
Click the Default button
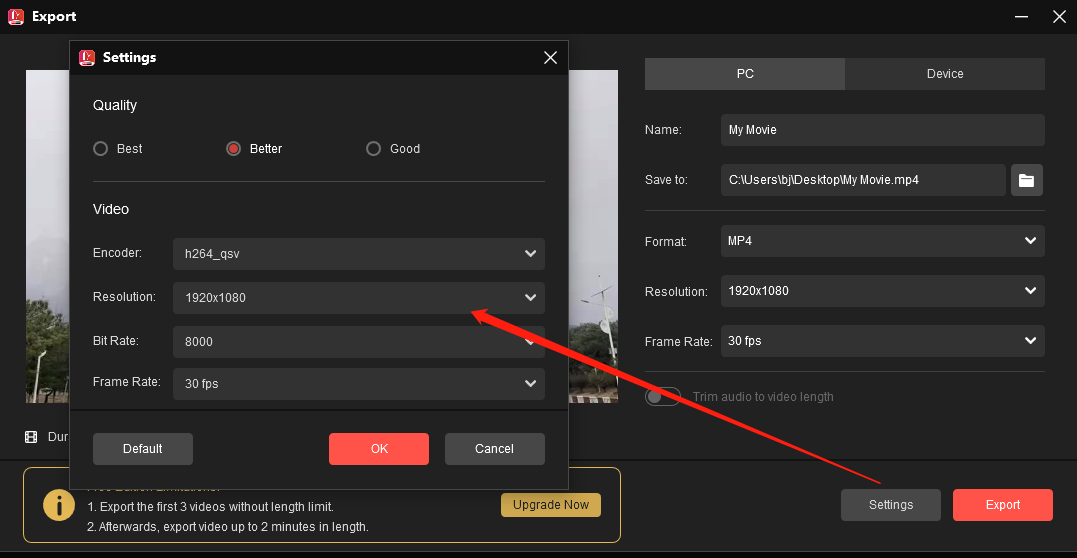143,449
